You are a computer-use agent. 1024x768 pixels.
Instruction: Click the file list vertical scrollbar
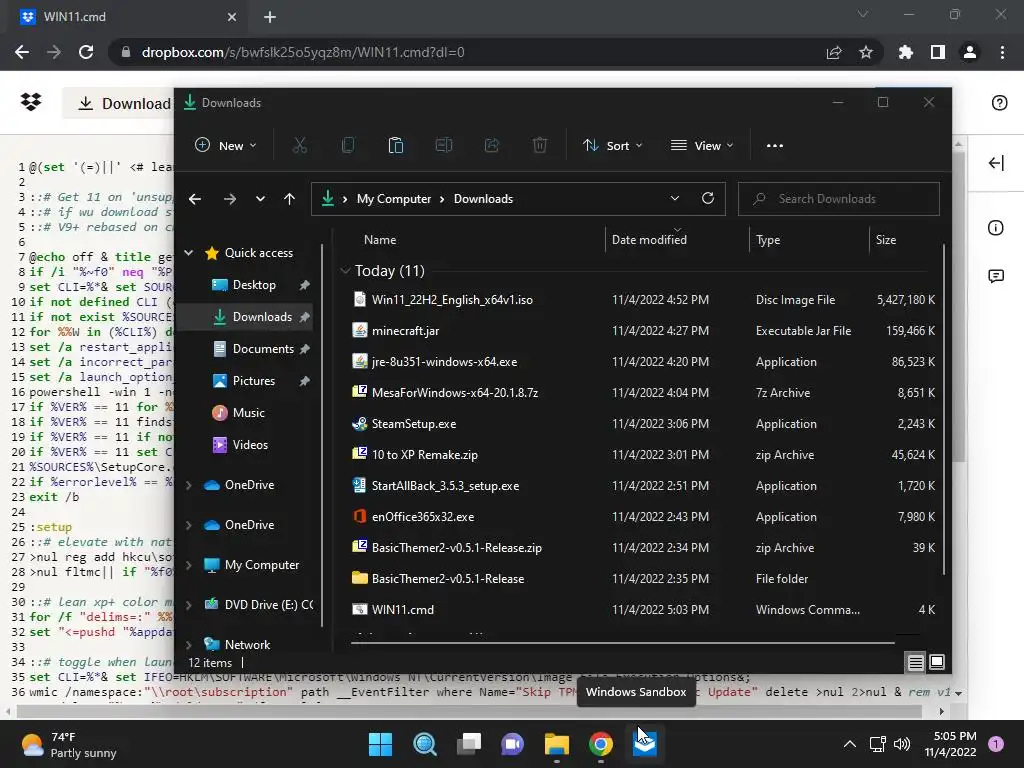944,409
